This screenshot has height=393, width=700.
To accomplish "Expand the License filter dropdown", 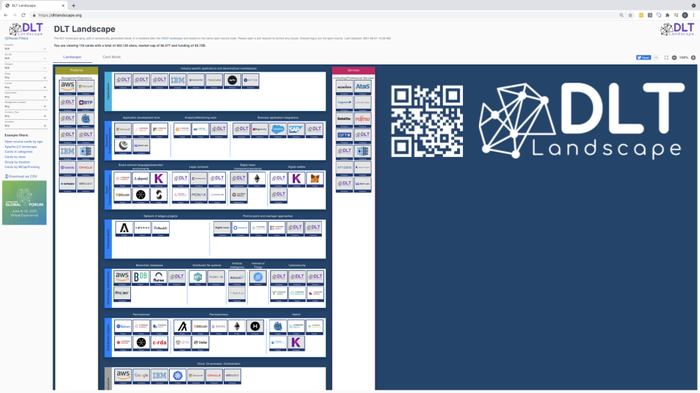I will 25,87.
